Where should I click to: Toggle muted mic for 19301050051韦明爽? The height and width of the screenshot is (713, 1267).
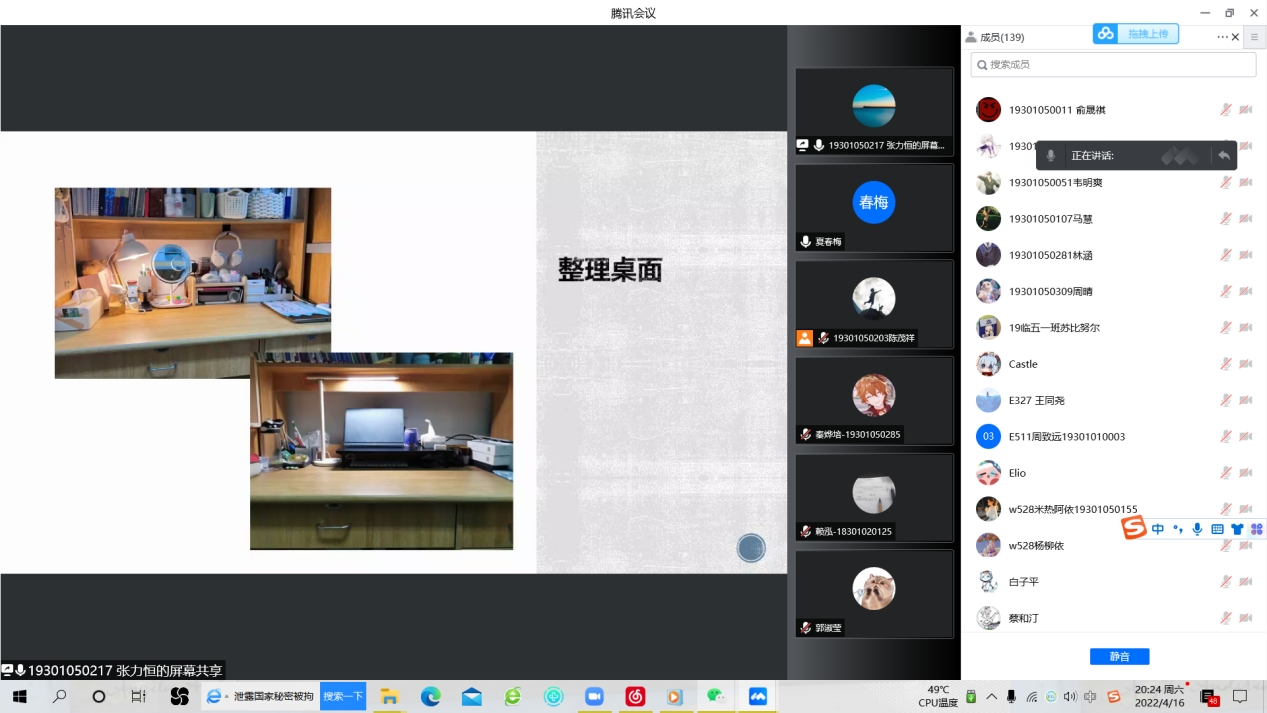(x=1226, y=182)
